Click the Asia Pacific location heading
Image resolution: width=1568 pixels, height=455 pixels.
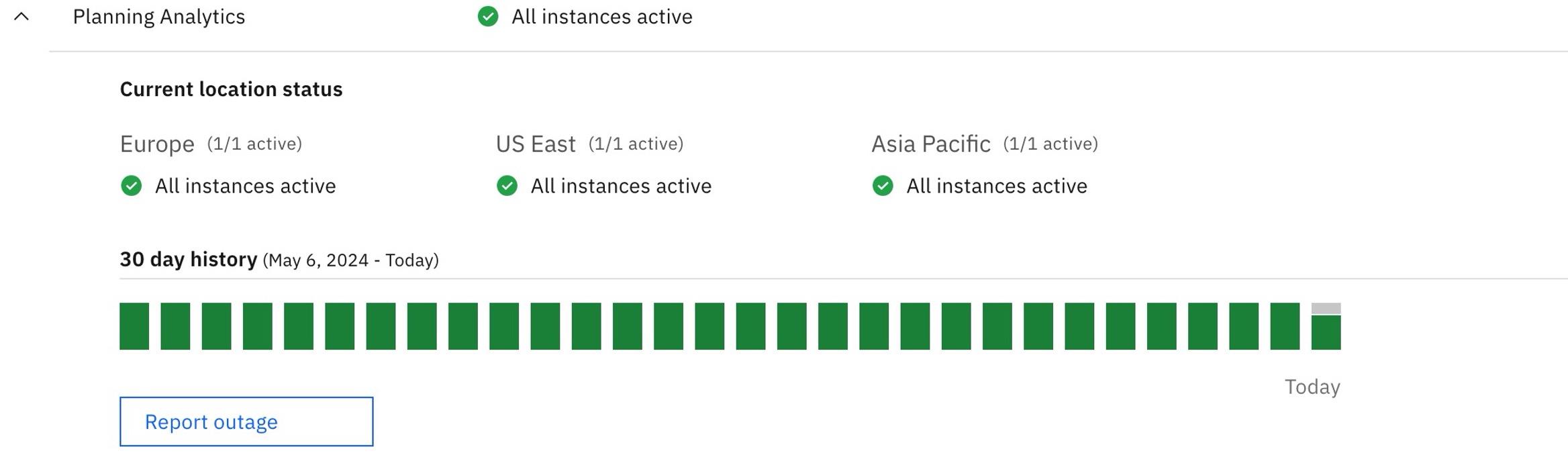(931, 144)
